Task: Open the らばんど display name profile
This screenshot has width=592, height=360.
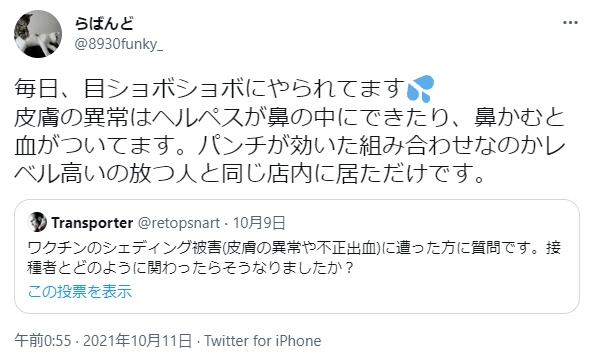Action: point(104,24)
